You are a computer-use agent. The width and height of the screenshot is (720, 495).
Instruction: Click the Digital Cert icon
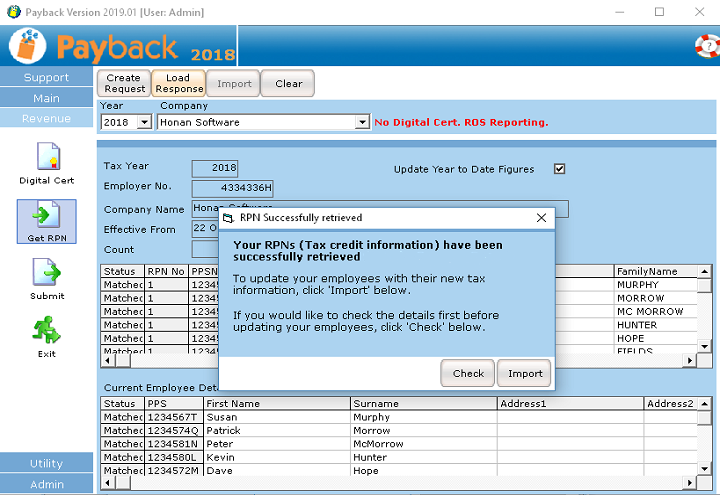point(47,158)
